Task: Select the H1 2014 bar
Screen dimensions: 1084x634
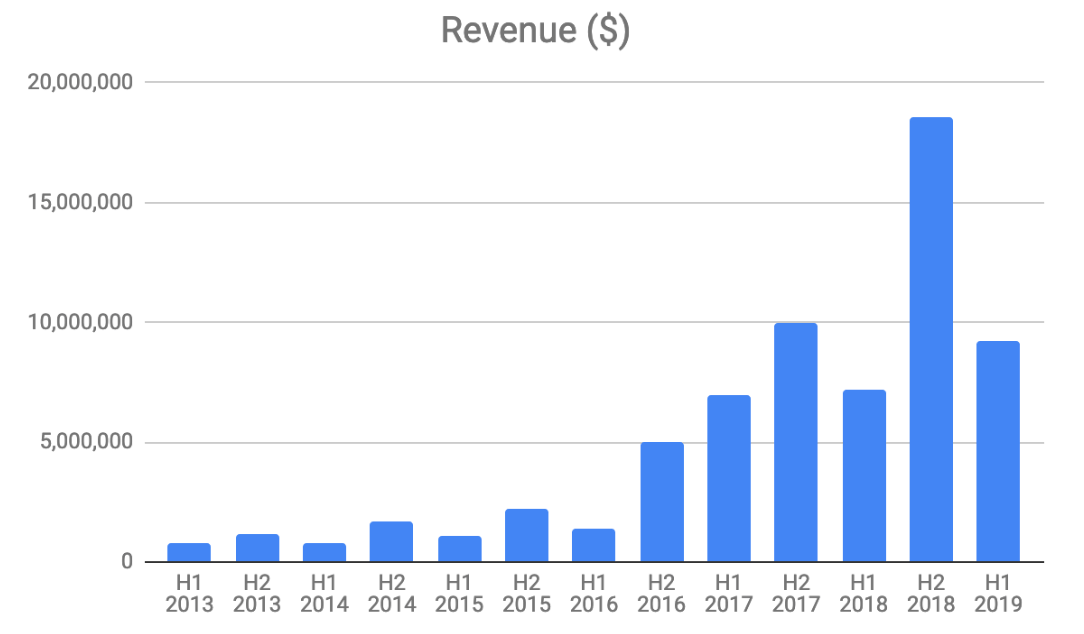Action: pyautogui.click(x=324, y=553)
